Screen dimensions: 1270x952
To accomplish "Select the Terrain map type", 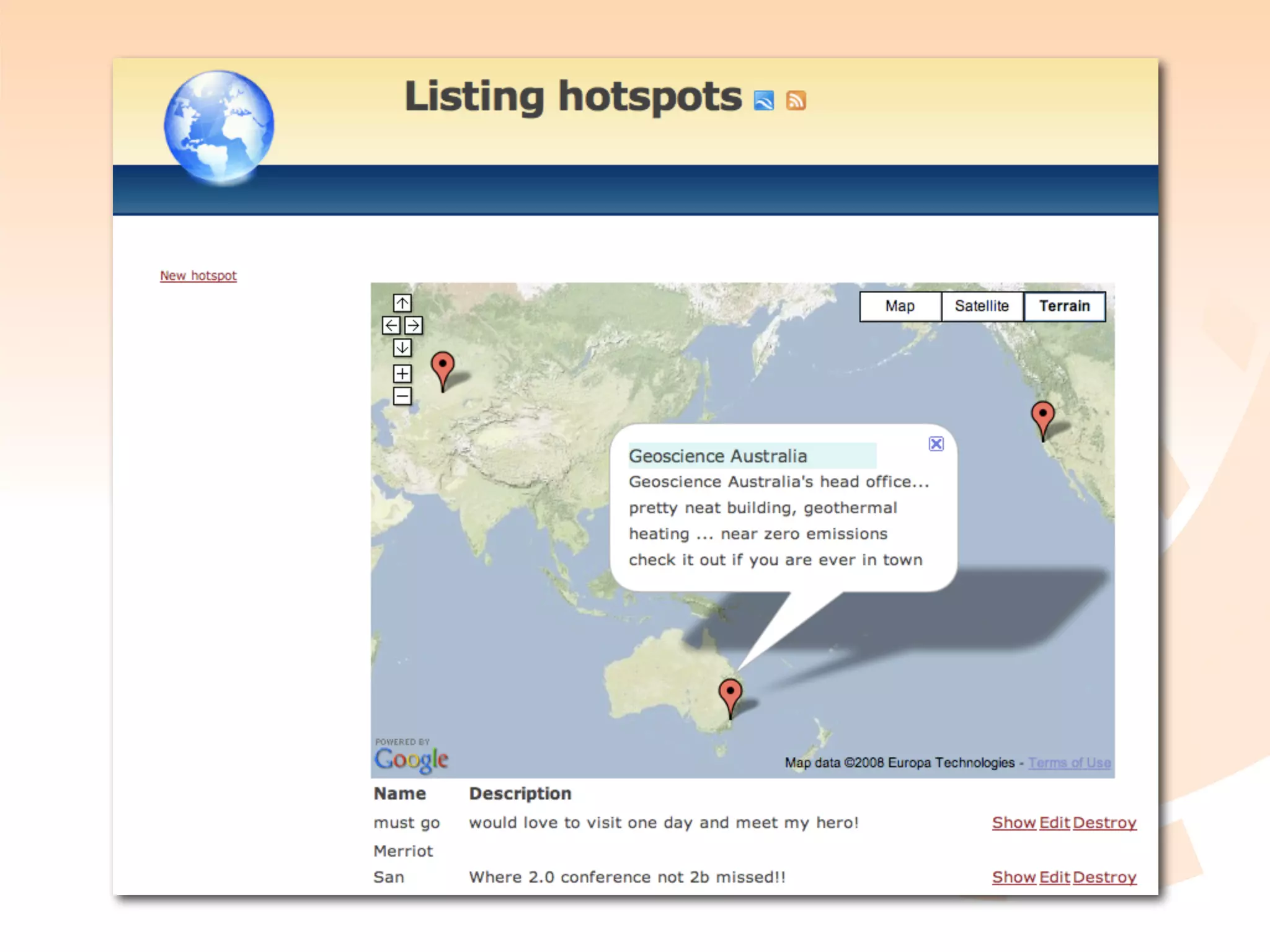I will click(x=1064, y=306).
